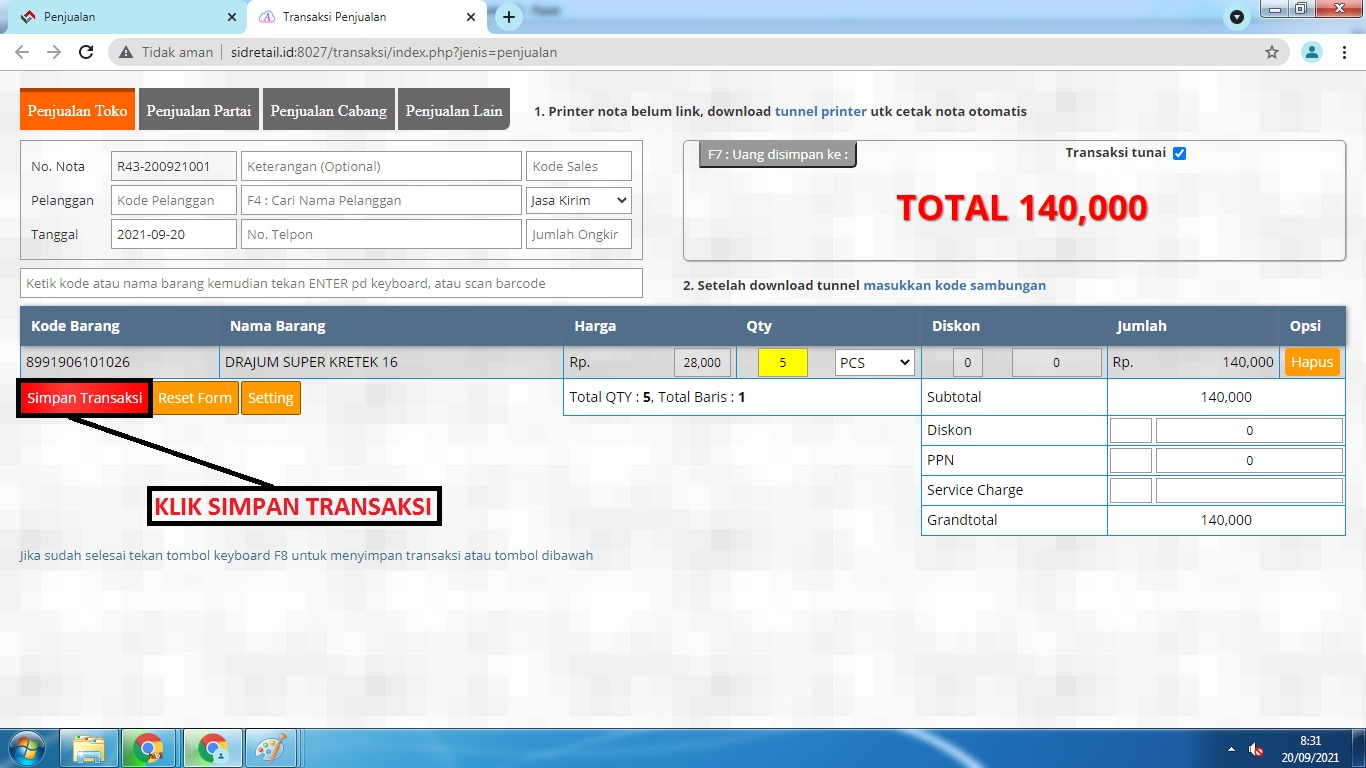
Task: Open the Chrome three-dot menu
Action: pos(1343,52)
